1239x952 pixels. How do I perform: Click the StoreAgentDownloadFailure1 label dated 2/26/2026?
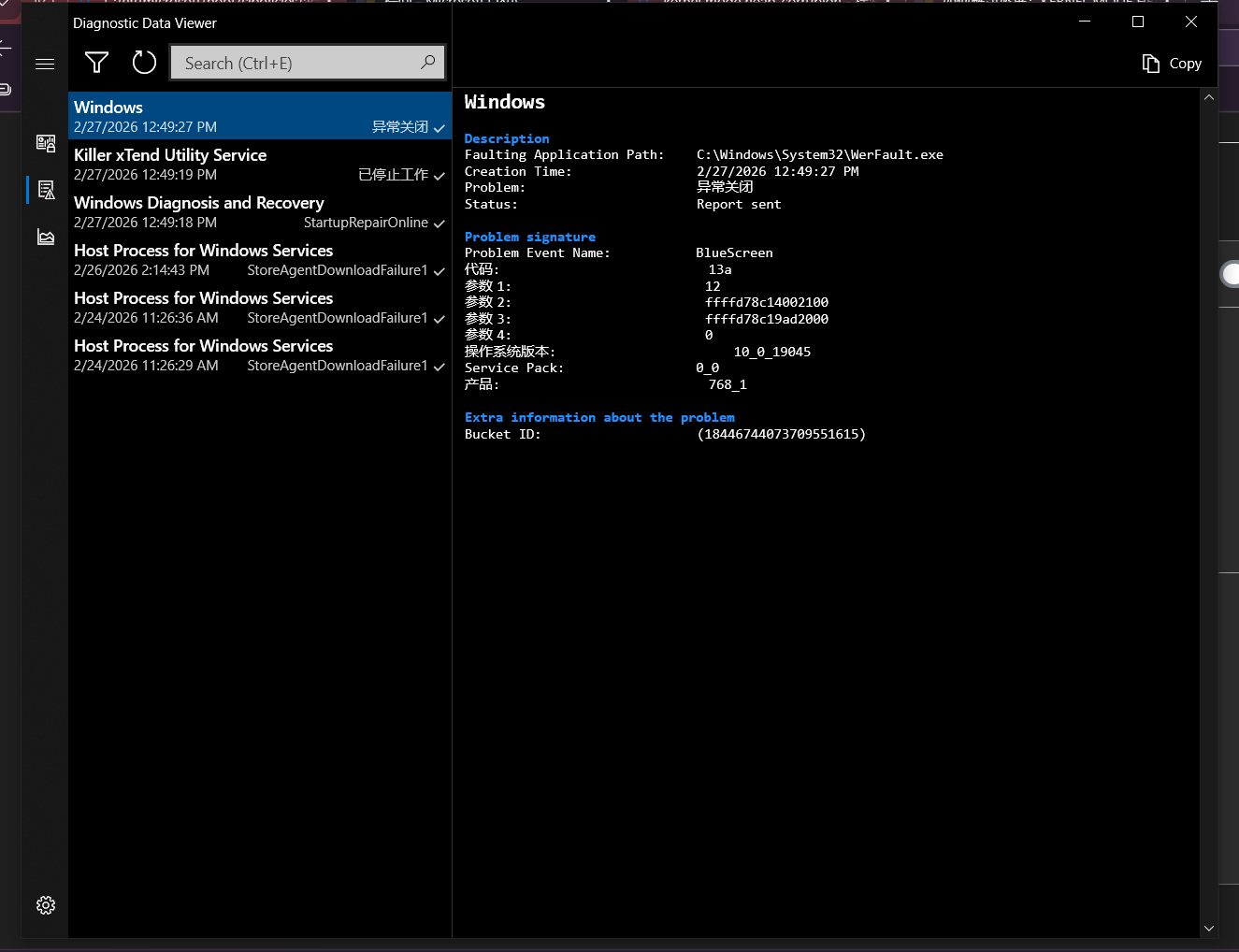[x=338, y=270]
